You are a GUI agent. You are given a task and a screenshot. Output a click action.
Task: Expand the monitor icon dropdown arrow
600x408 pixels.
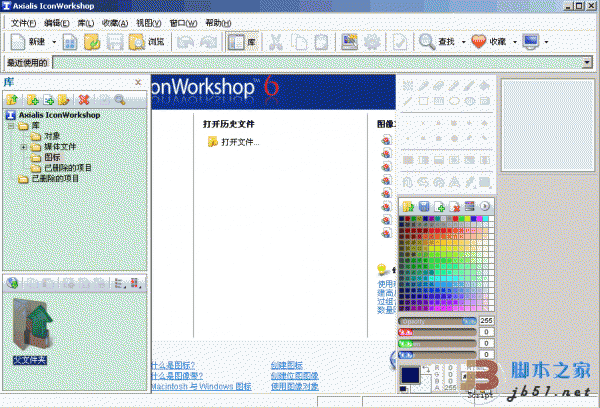pyautogui.click(x=546, y=42)
